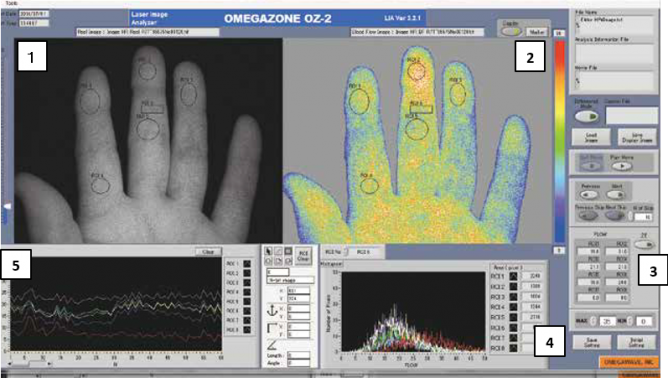Click ROI 5 swatch in histogram legend
This screenshot has width=668, height=378.
tap(513, 317)
